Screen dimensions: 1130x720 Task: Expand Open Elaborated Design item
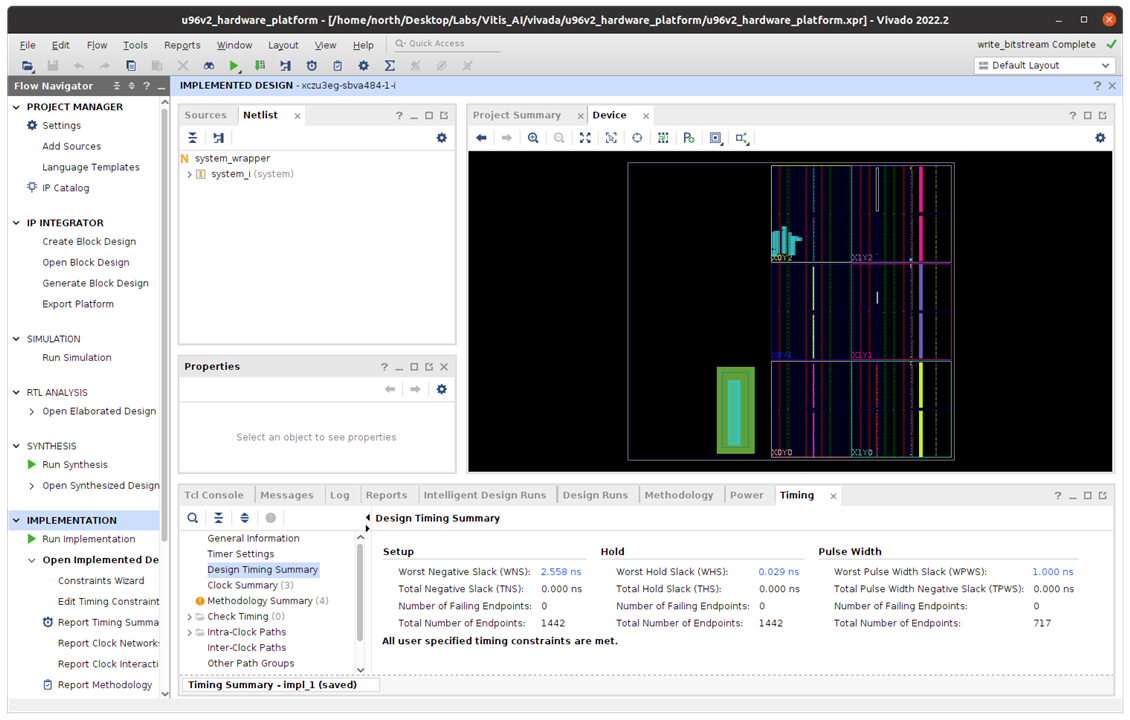coord(31,412)
